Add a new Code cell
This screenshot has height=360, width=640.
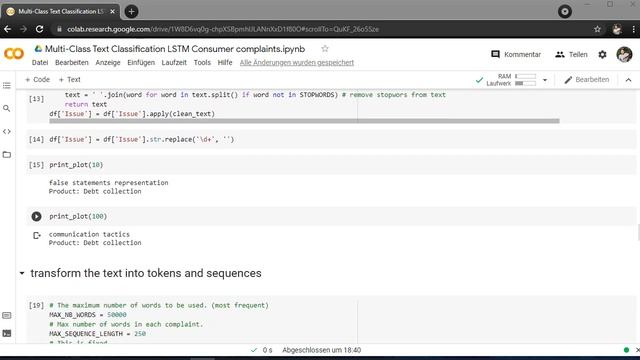[37, 80]
